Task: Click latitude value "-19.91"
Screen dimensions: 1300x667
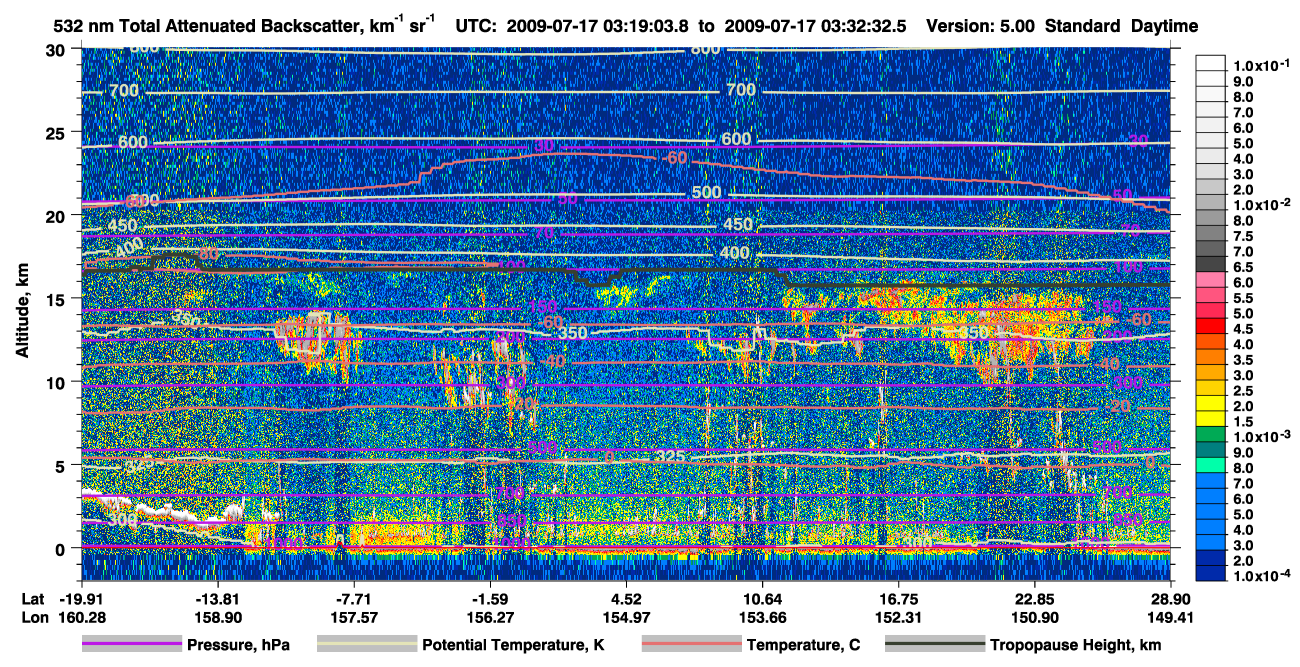Action: (x=81, y=598)
